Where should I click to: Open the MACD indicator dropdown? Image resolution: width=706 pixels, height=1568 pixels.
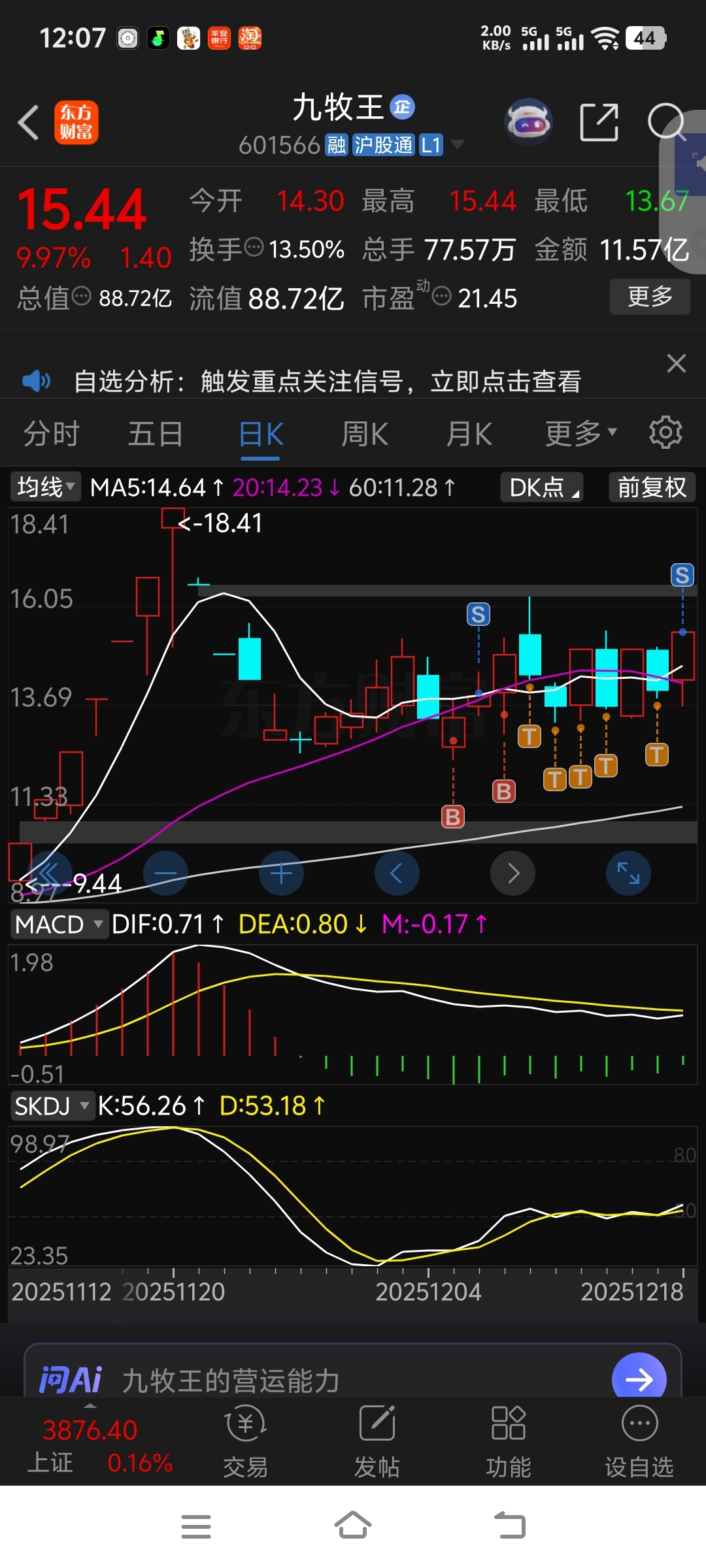tap(59, 924)
